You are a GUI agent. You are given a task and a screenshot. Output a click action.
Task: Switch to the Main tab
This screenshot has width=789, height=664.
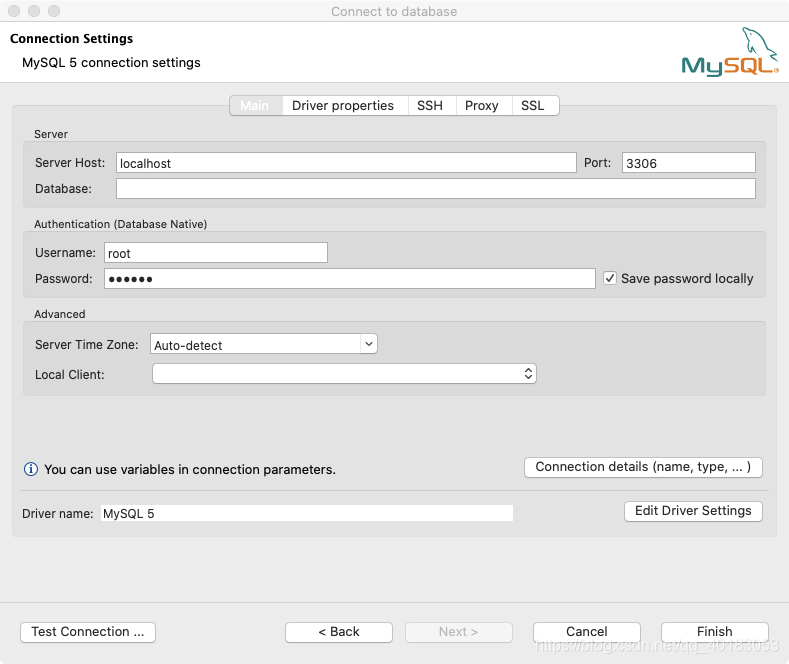[x=256, y=106]
